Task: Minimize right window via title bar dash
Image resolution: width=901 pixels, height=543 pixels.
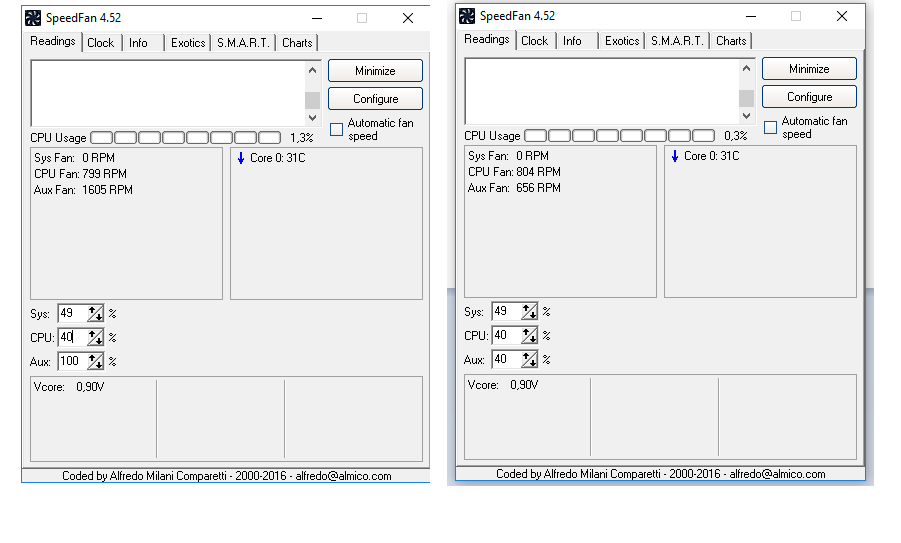Action: pyautogui.click(x=750, y=16)
